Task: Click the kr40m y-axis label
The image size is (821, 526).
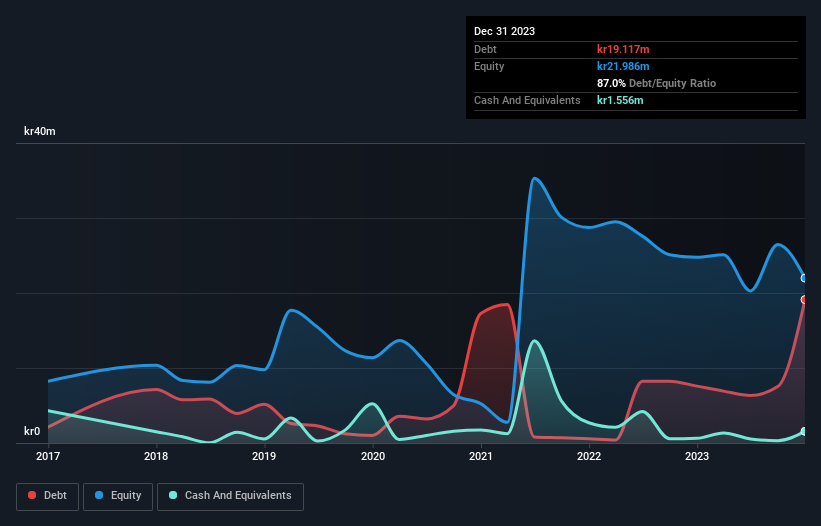Action: [40, 131]
